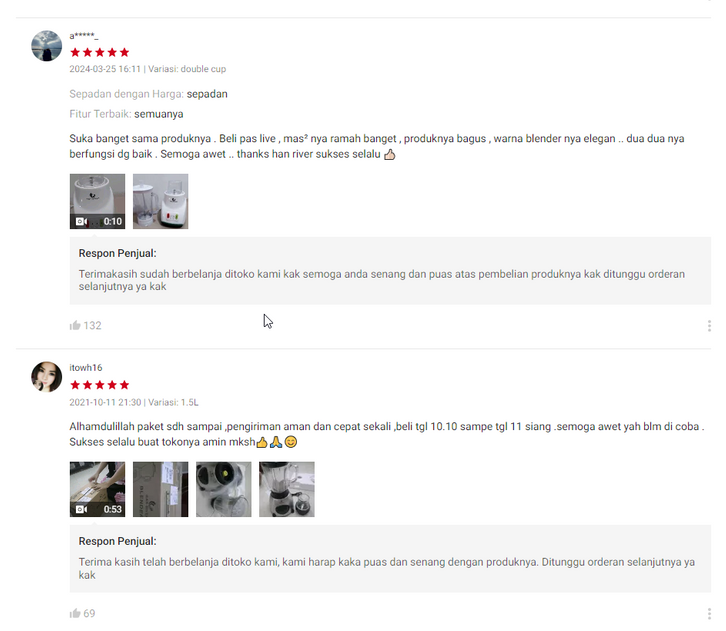Image resolution: width=726 pixels, height=631 pixels.
Task: Open itowh16 profile avatar
Action: tap(46, 377)
